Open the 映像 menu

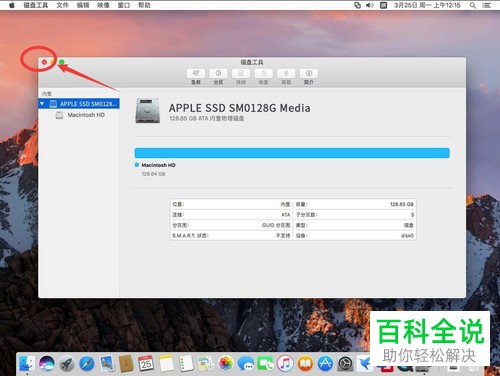coord(103,5)
